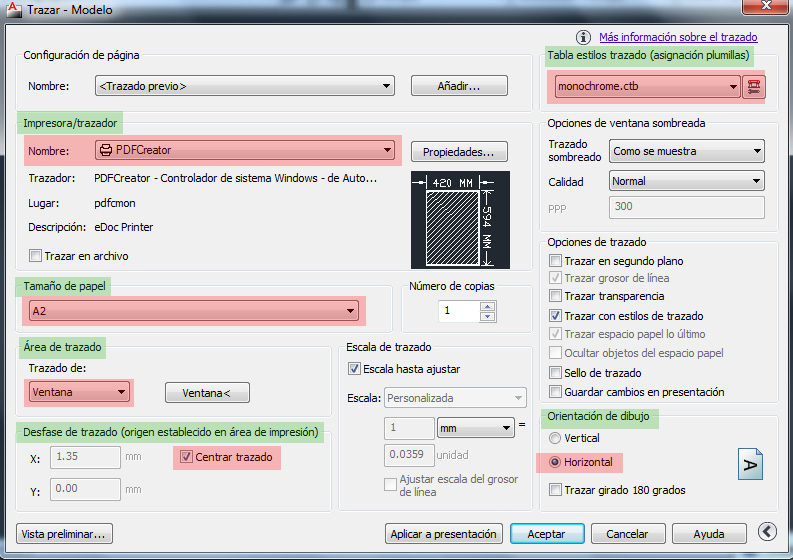Screen dimensions: 793x560
Task: Open 'Trazado sombreado' Como se muestra dropdown
Action: click(687, 151)
